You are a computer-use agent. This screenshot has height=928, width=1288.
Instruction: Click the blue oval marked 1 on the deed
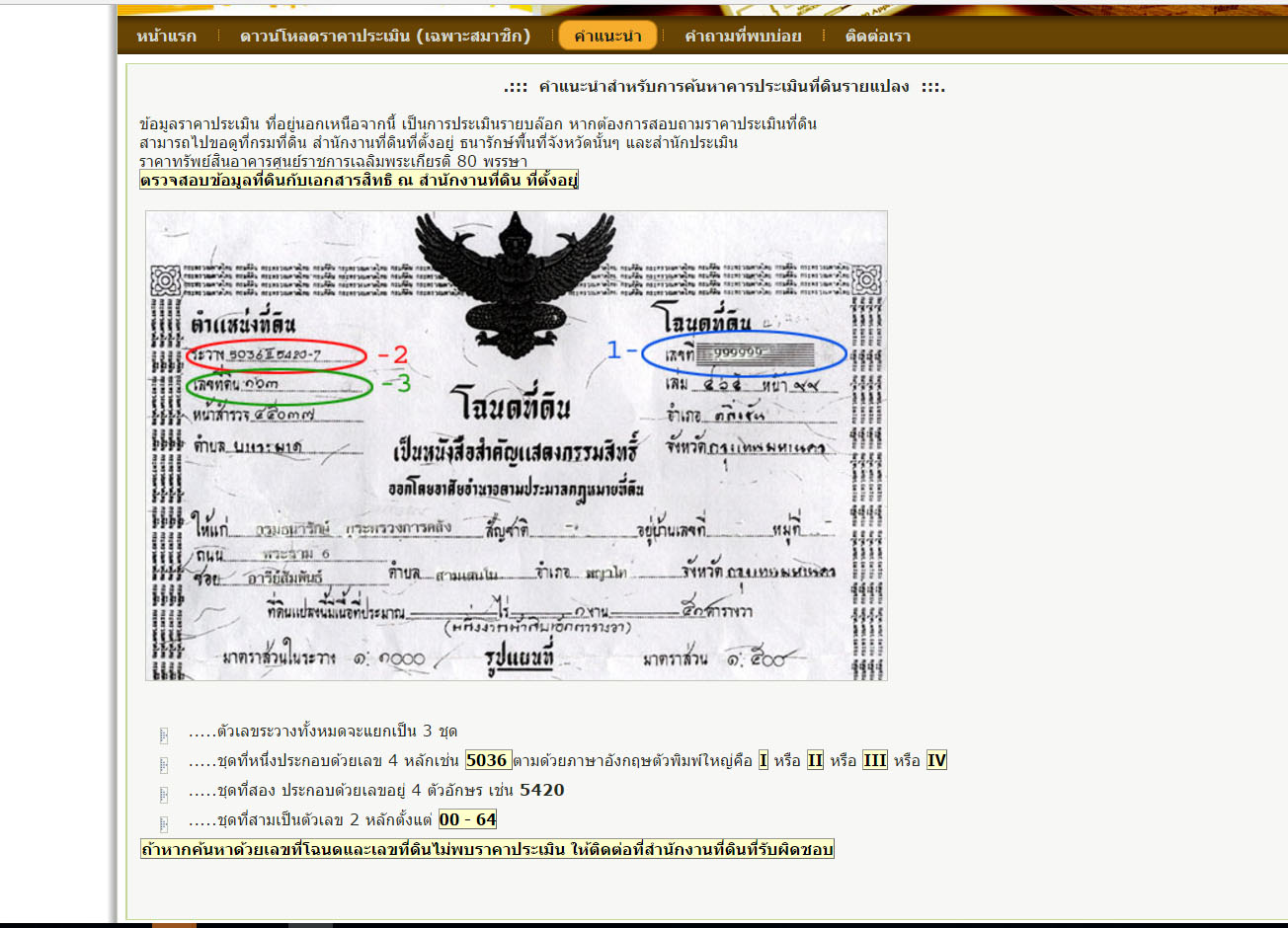point(745,354)
